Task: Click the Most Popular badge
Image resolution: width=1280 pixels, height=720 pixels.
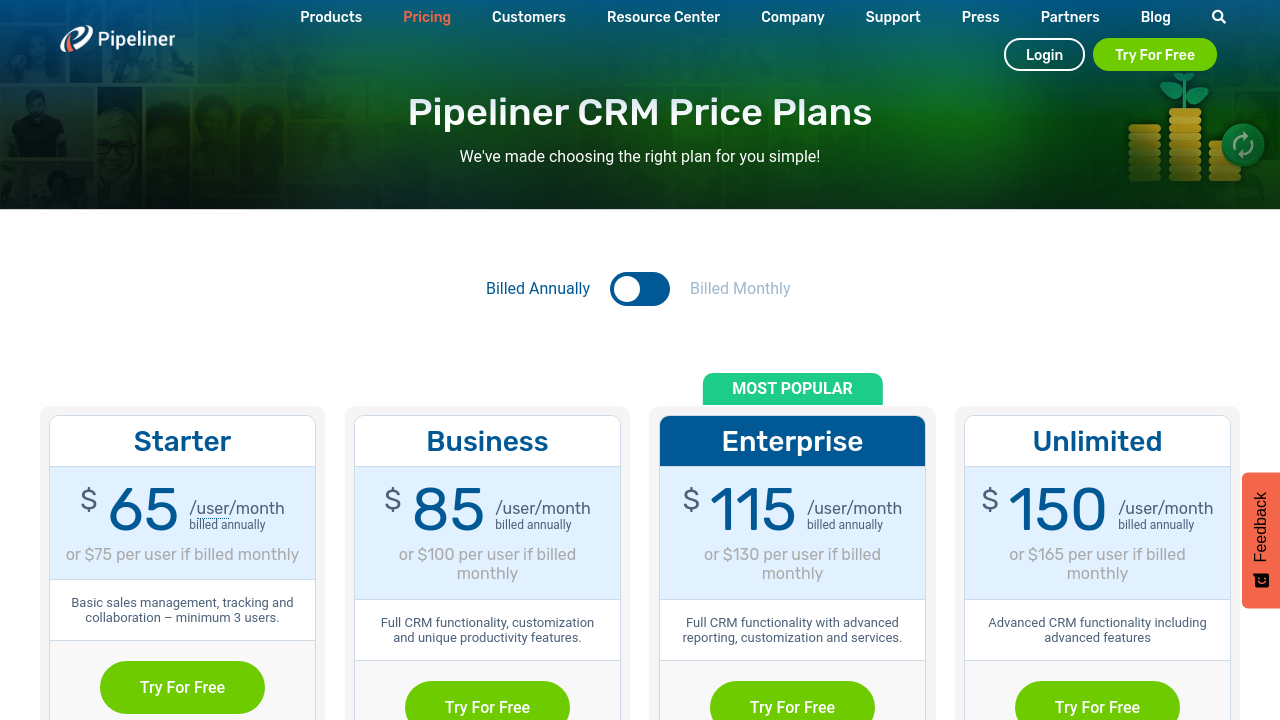Action: click(792, 389)
